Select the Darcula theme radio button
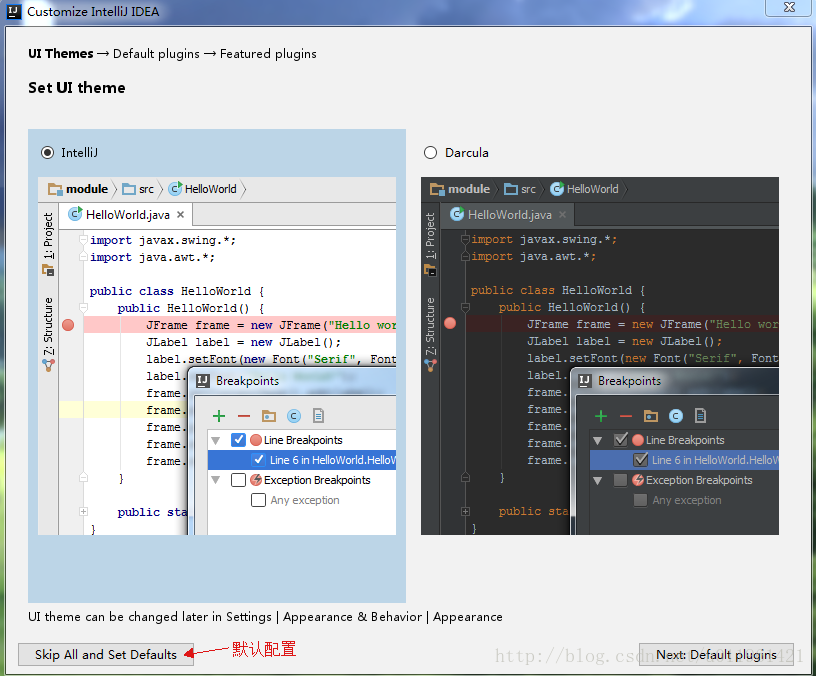The width and height of the screenshot is (816, 676). tap(430, 152)
